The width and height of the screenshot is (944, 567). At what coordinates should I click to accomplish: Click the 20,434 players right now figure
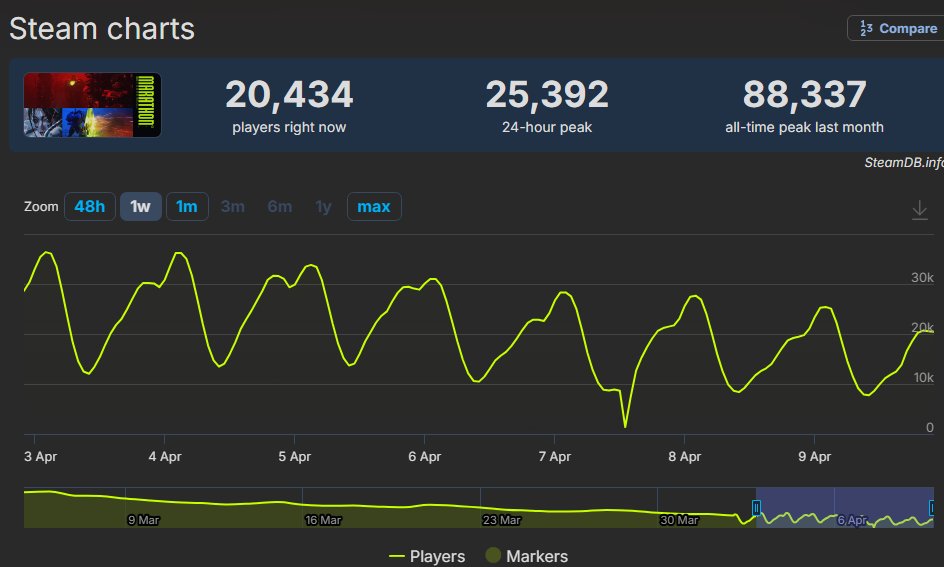click(289, 94)
